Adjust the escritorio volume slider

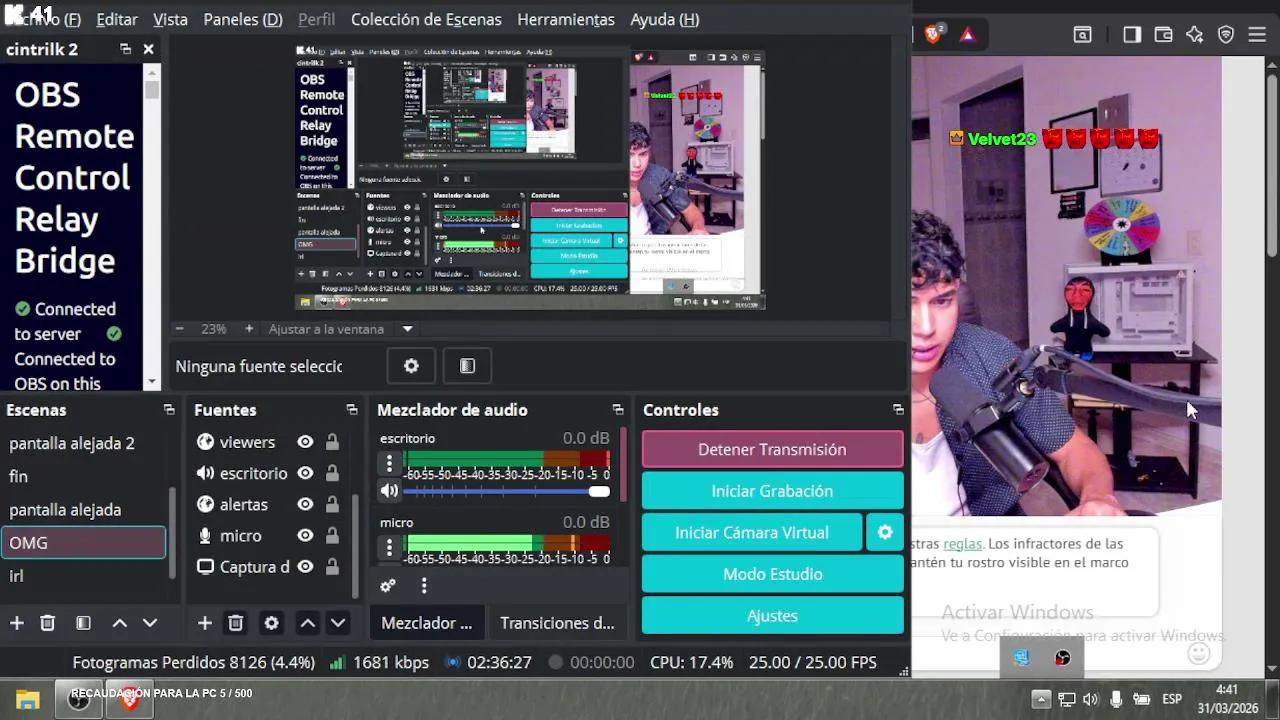point(506,491)
